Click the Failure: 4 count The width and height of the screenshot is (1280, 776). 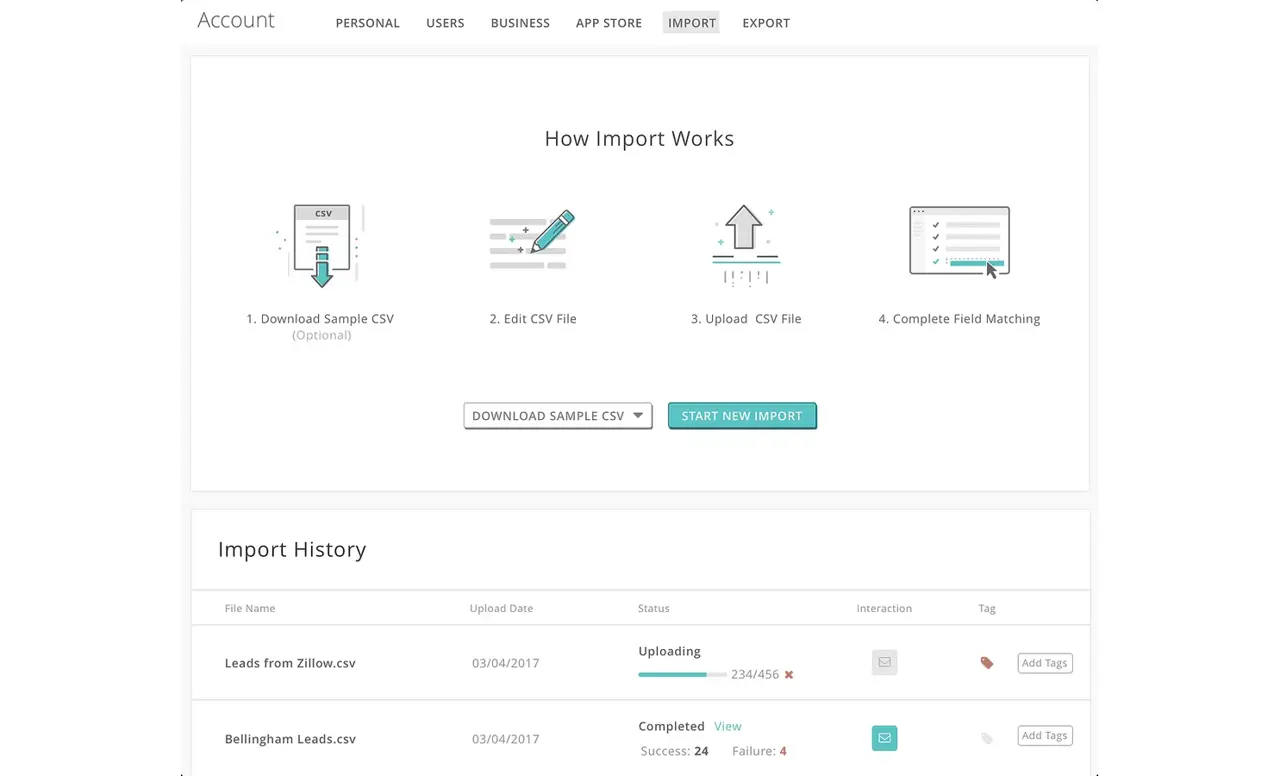759,751
